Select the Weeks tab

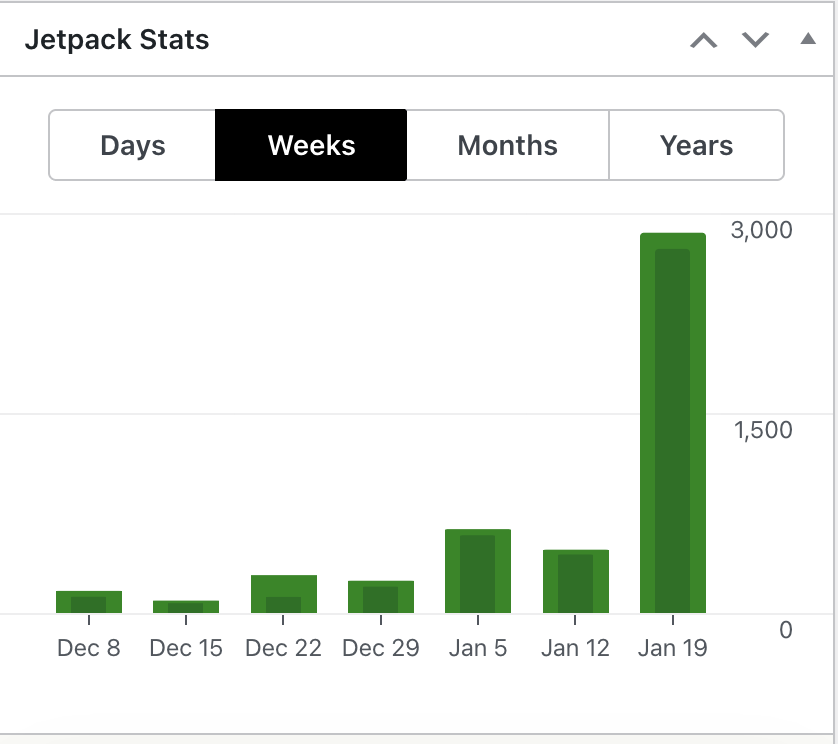click(311, 146)
